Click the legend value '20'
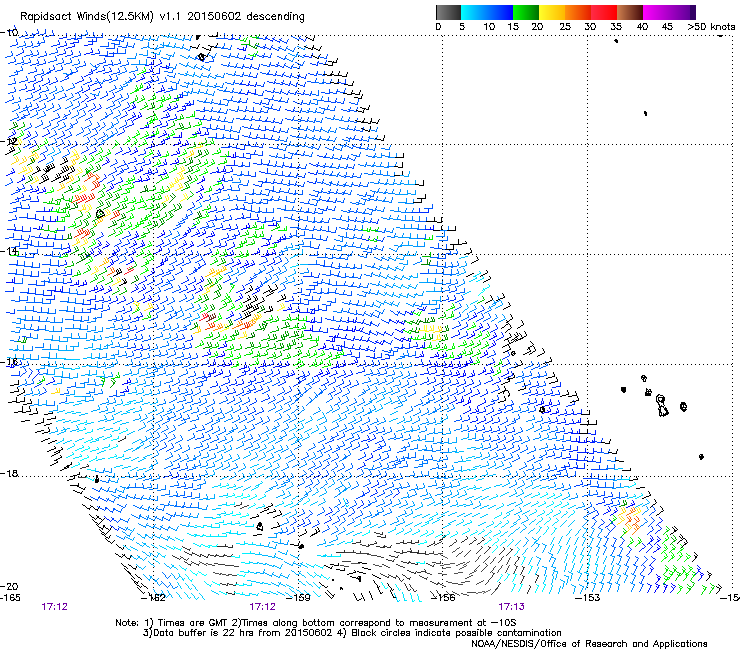Viewport: 740px width, 650px height. tap(537, 27)
